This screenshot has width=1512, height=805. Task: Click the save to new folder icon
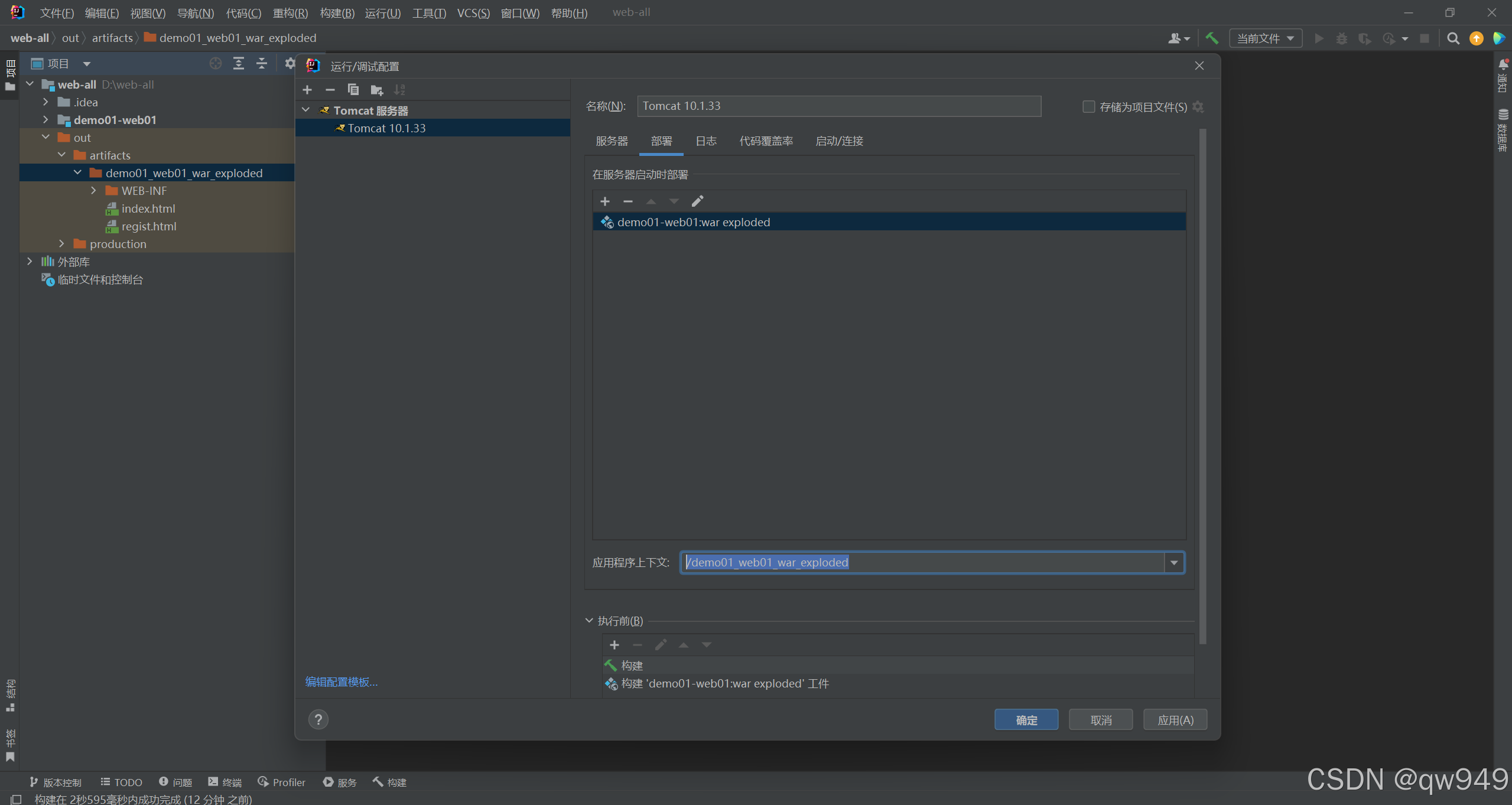coord(376,90)
